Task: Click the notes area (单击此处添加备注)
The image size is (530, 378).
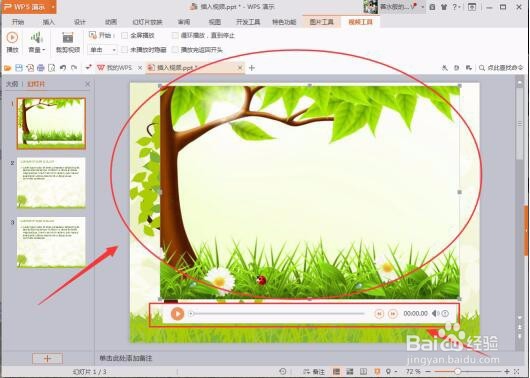Action: [x=125, y=358]
